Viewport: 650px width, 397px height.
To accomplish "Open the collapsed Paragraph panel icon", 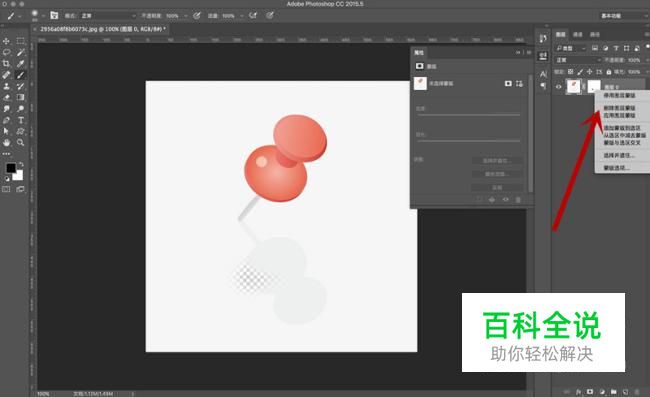I will (543, 86).
